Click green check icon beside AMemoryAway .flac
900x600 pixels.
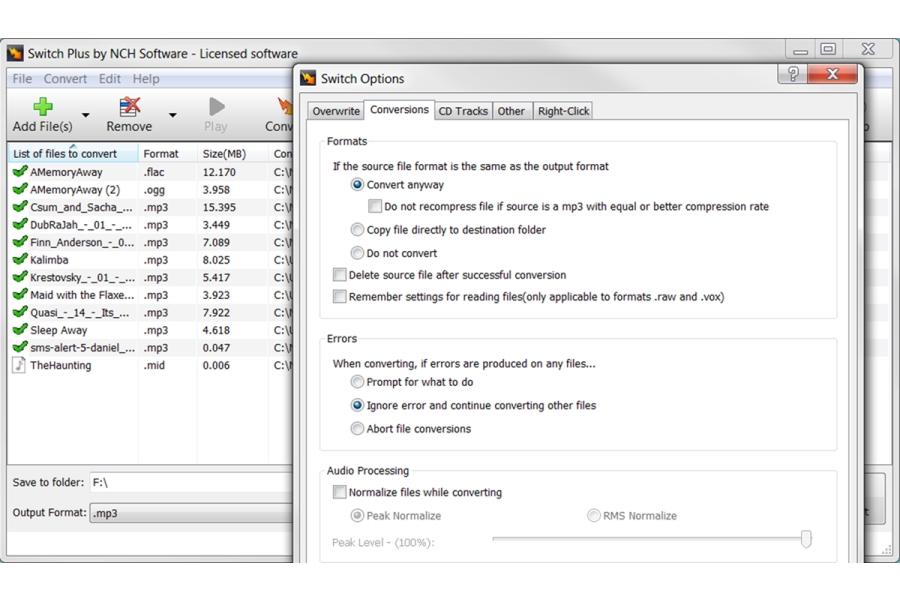(x=20, y=171)
